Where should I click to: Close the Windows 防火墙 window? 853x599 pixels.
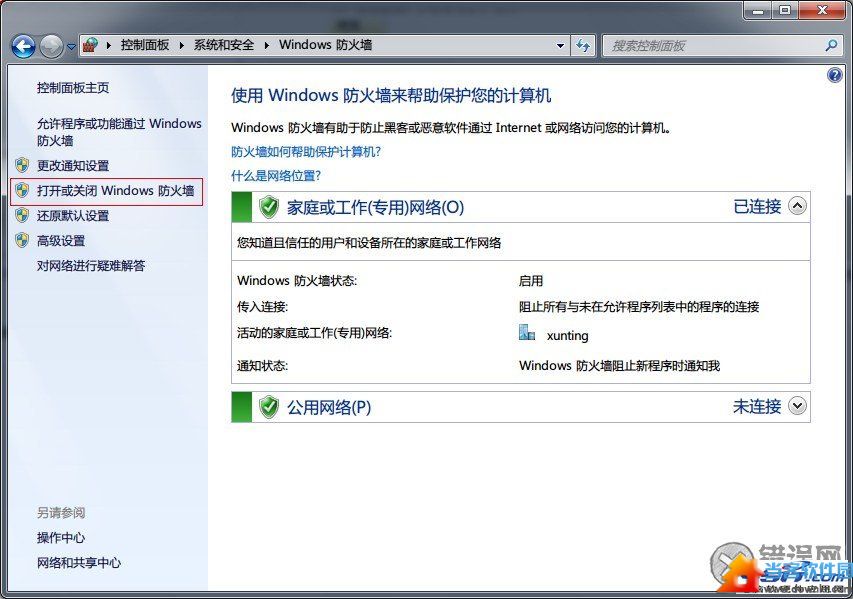(822, 10)
